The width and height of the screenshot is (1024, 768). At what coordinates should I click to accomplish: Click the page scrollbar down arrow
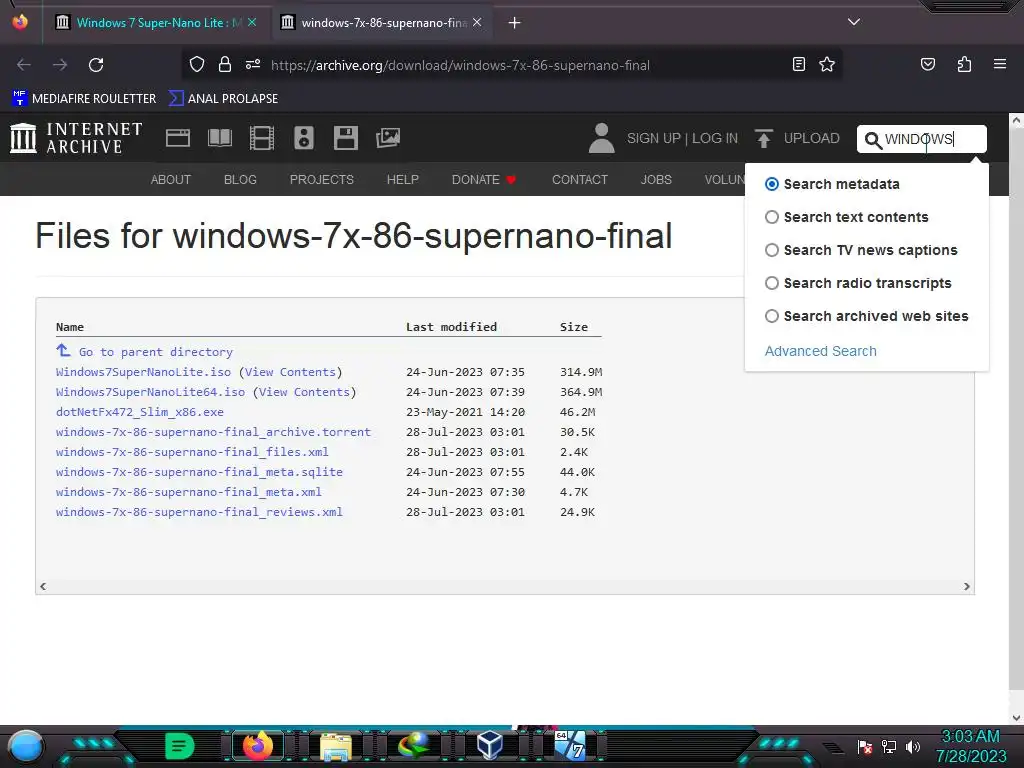[1016, 718]
